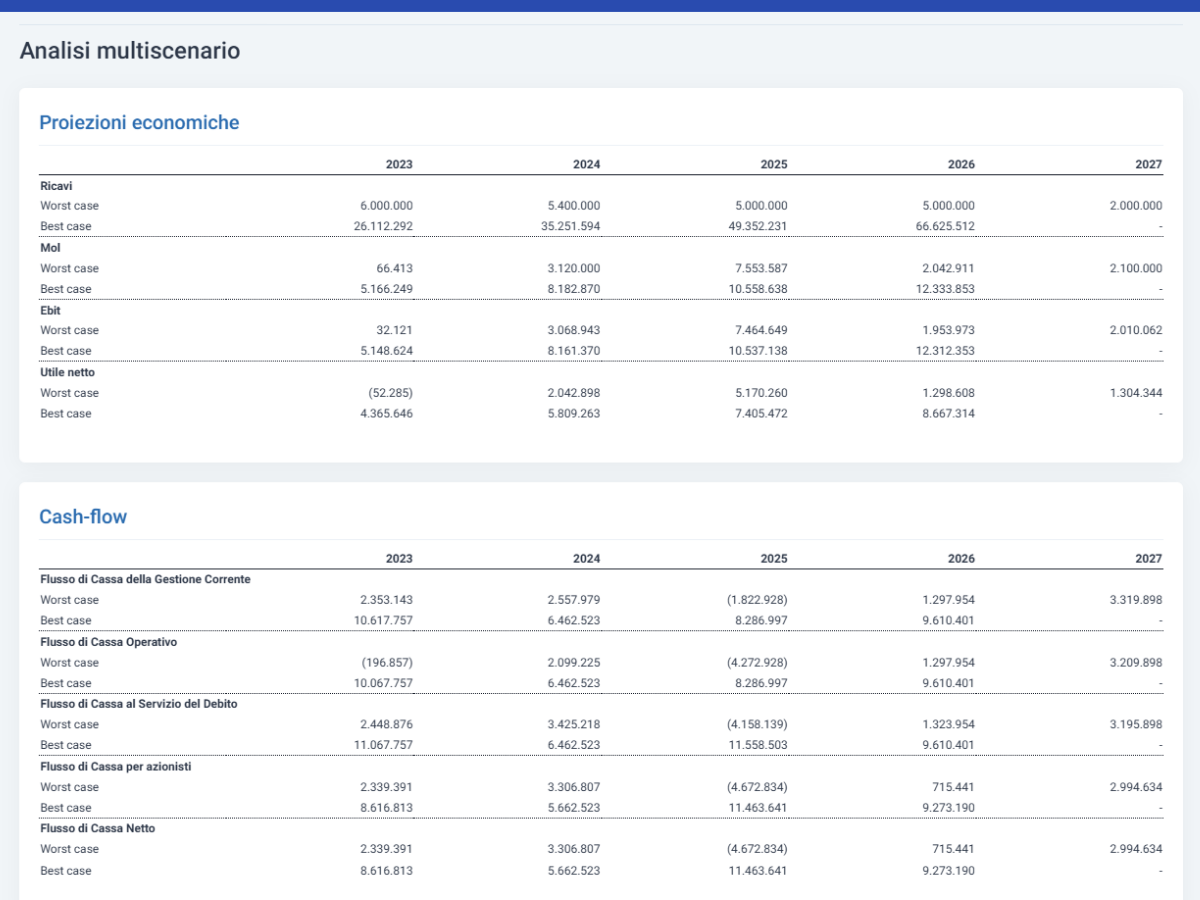1200x900 pixels.
Task: Click Ricavi worst case value 2.000.000
Action: (x=1136, y=205)
